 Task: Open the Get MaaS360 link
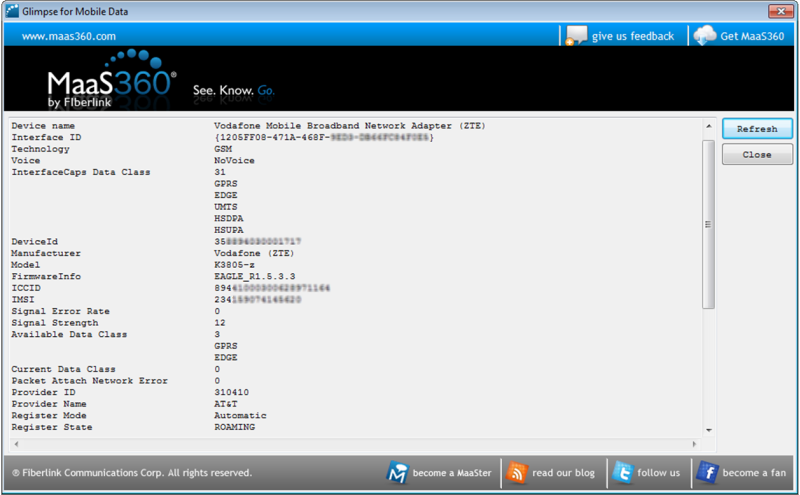[752, 36]
